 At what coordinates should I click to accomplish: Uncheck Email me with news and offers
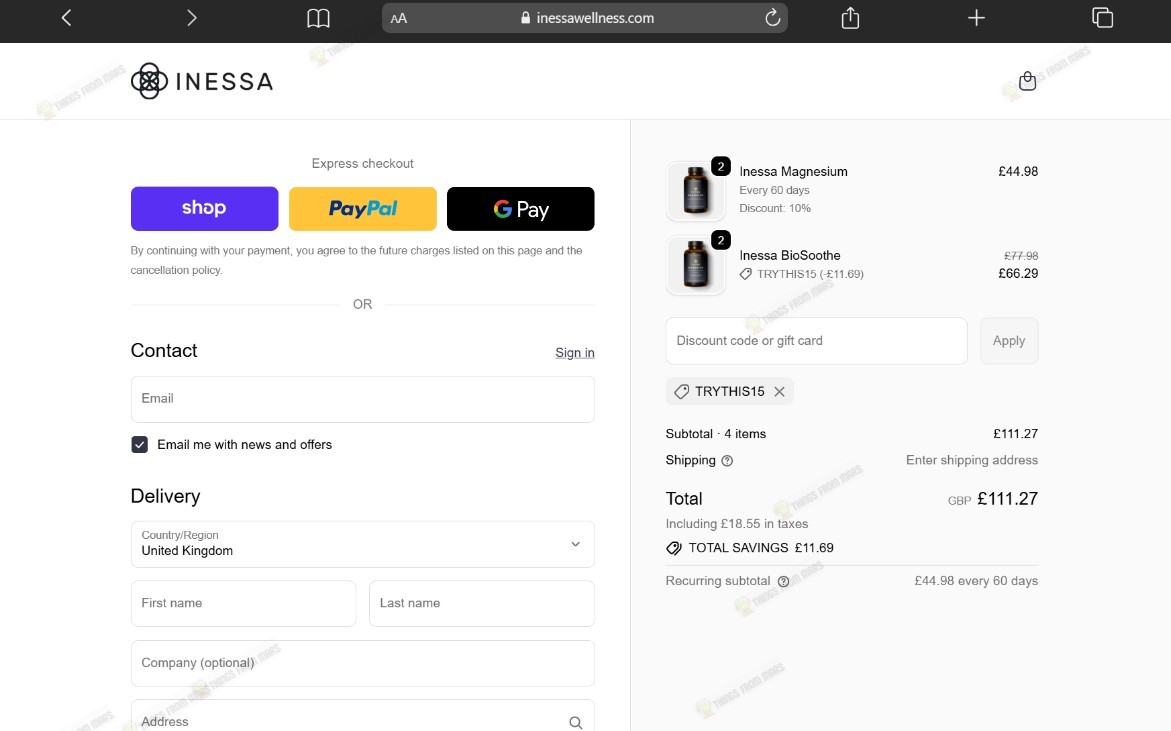pos(140,445)
